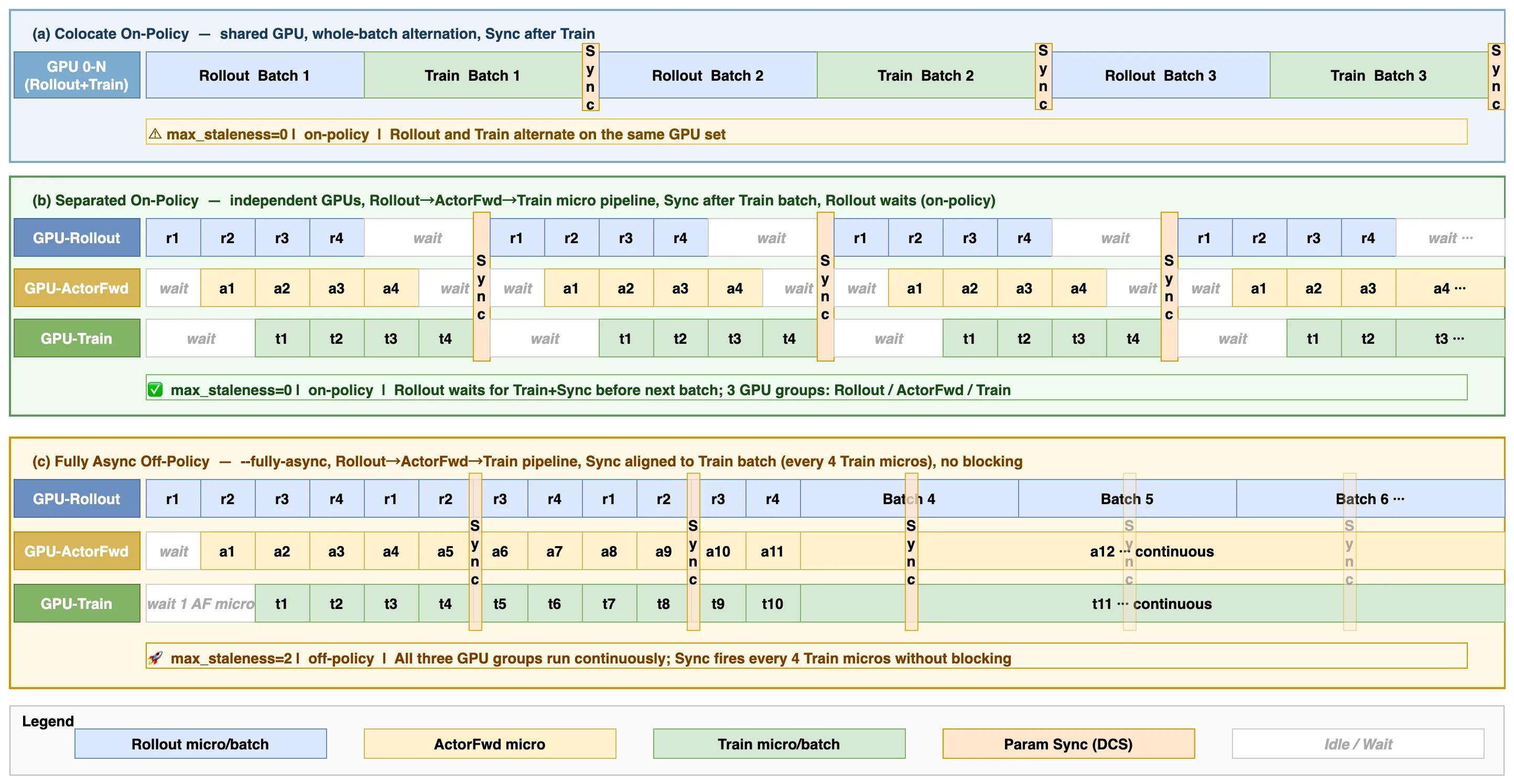
Task: Select the Rollout Batch 2 block
Action: click(708, 74)
